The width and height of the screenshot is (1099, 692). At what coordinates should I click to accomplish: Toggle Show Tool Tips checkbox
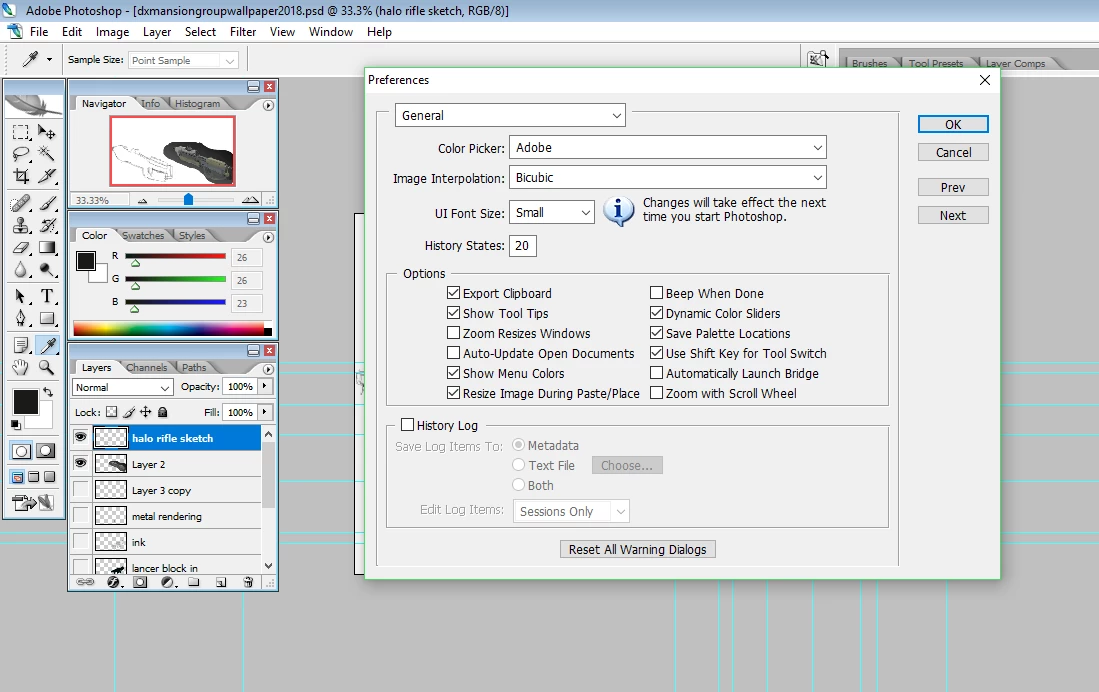click(453, 313)
